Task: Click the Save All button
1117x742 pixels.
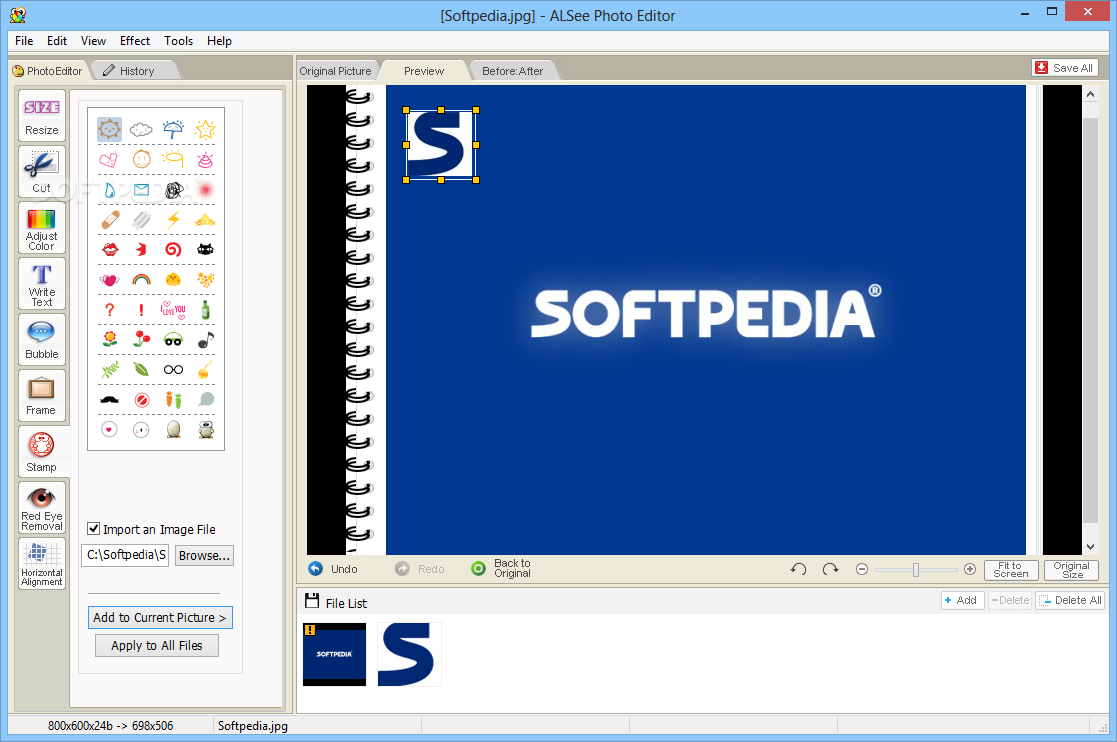Action: pos(1065,68)
